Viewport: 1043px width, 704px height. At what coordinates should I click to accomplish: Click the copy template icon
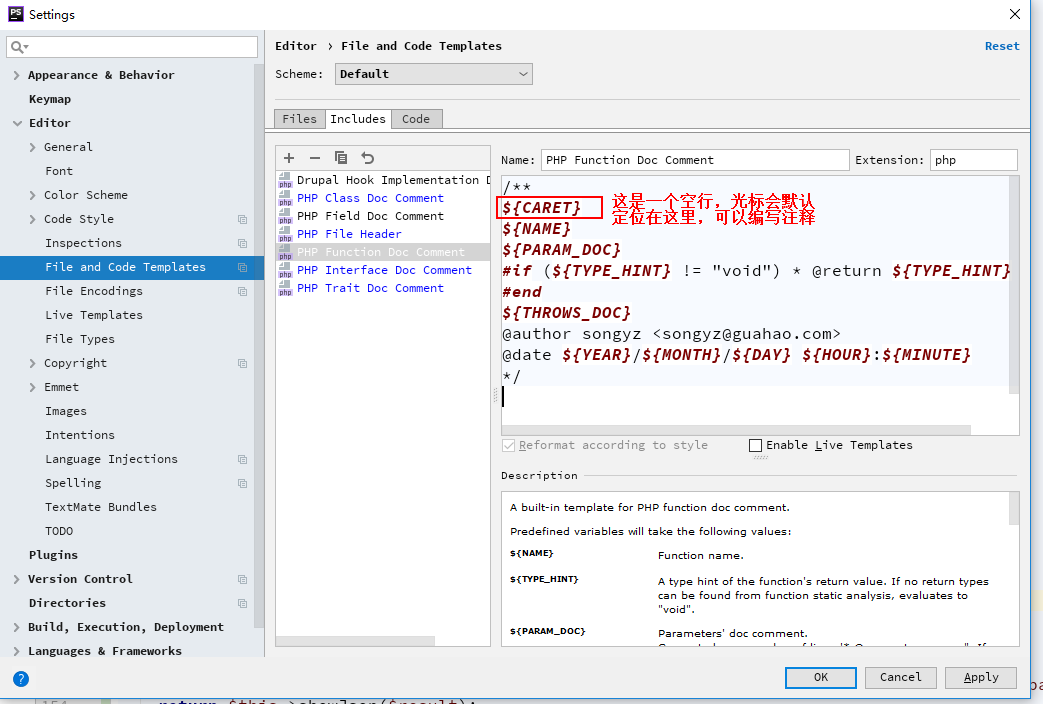point(341,158)
